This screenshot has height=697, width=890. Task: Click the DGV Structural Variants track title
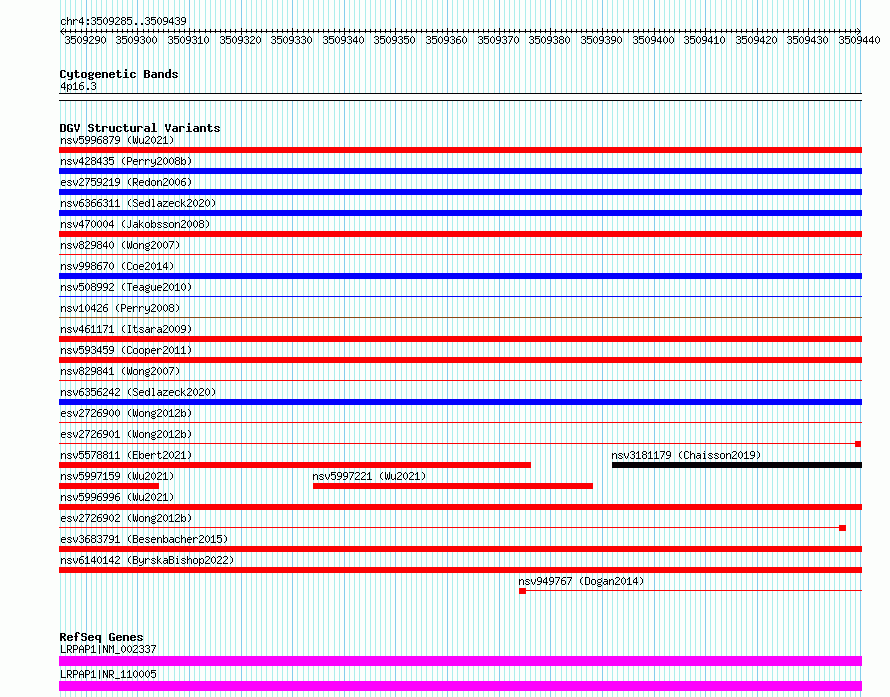140,128
